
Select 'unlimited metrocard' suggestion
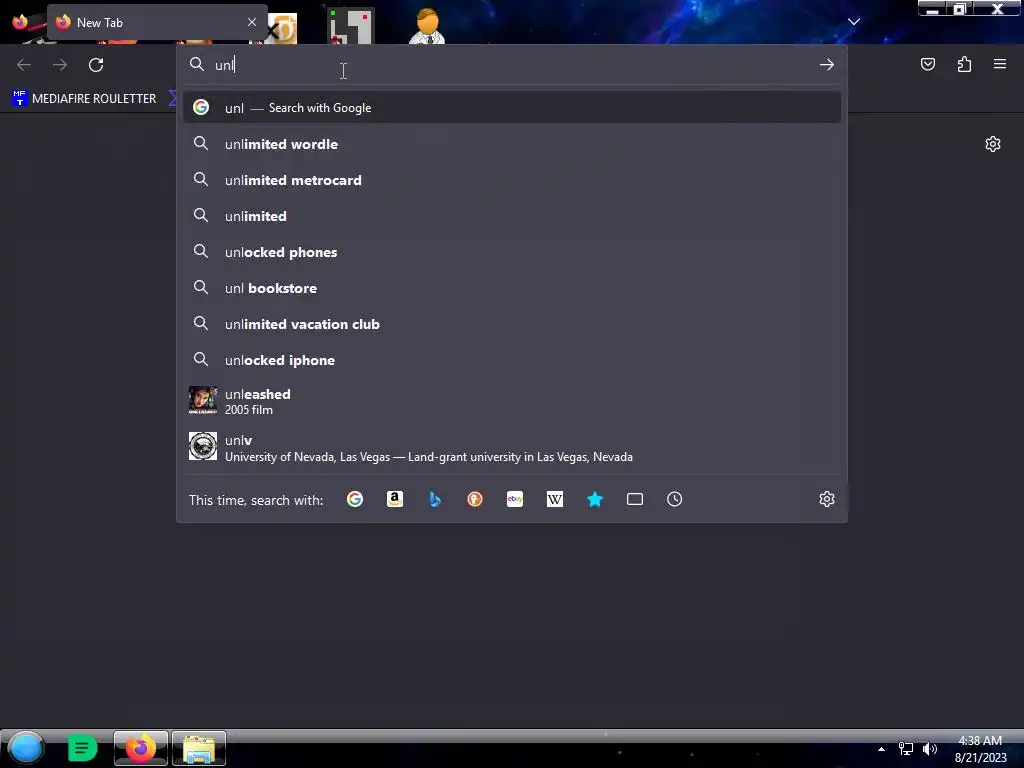pos(512,180)
